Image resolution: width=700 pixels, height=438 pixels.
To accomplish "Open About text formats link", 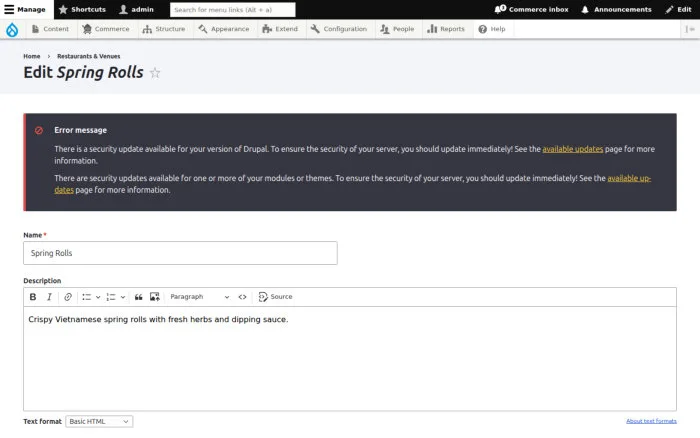I will pos(651,421).
